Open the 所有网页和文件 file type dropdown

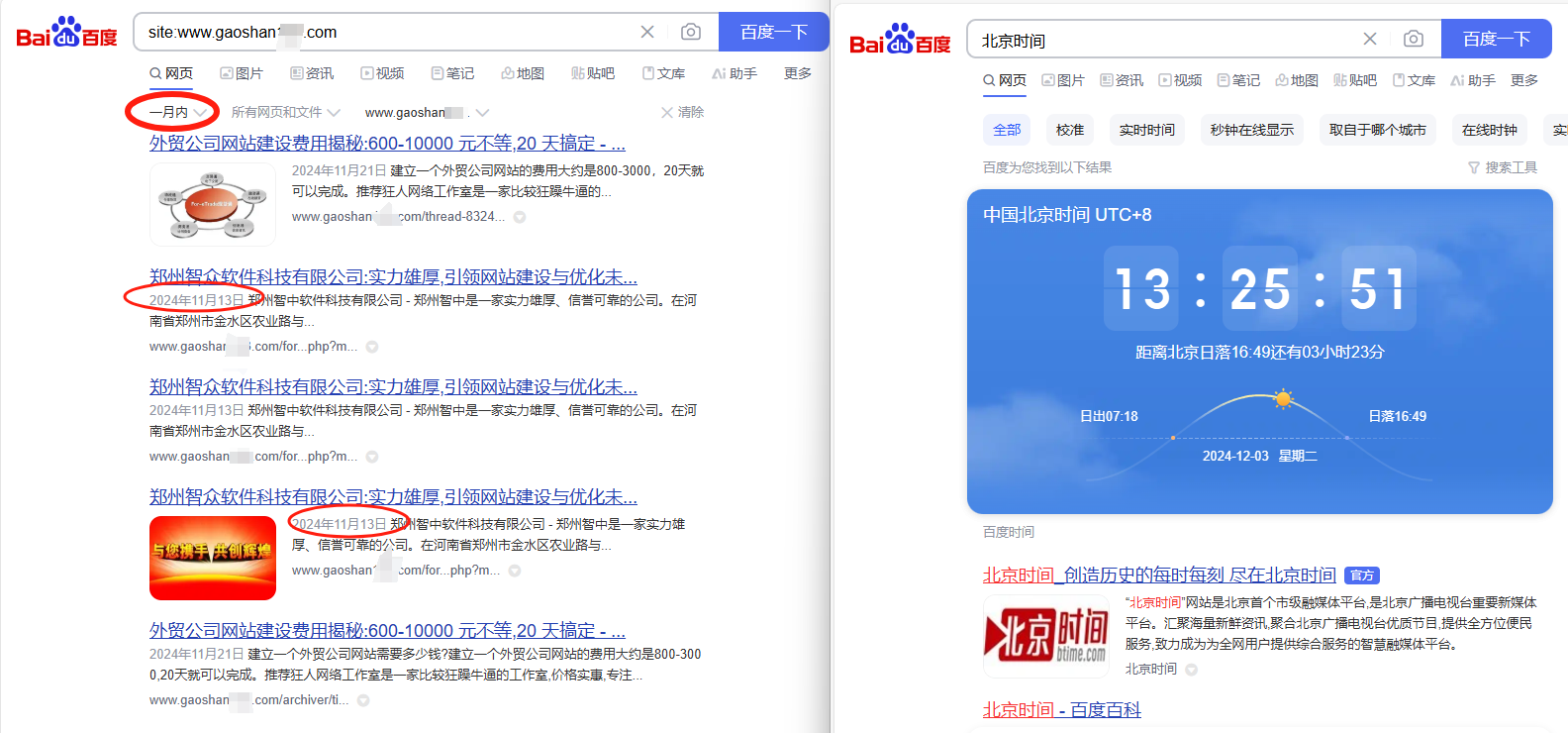(x=285, y=112)
